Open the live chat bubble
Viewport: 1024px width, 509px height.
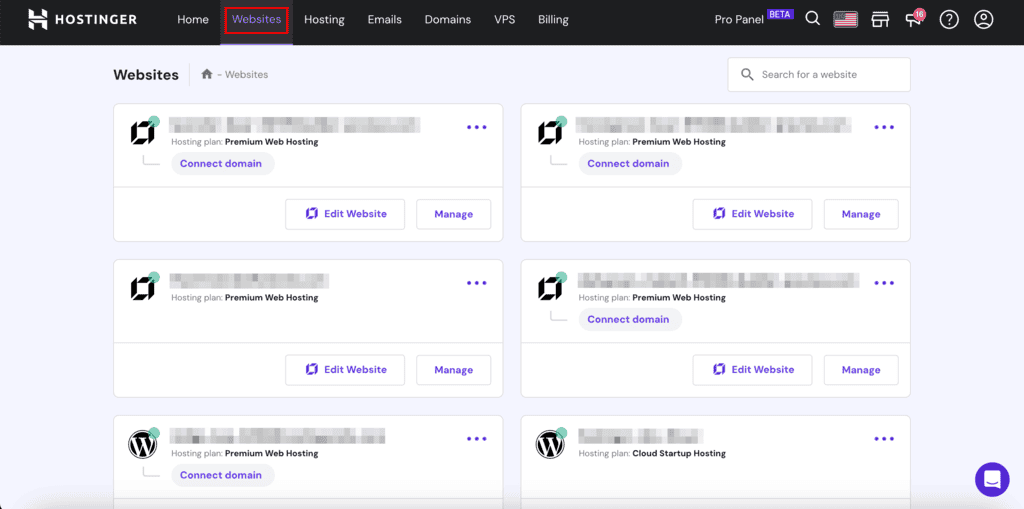pyautogui.click(x=992, y=479)
